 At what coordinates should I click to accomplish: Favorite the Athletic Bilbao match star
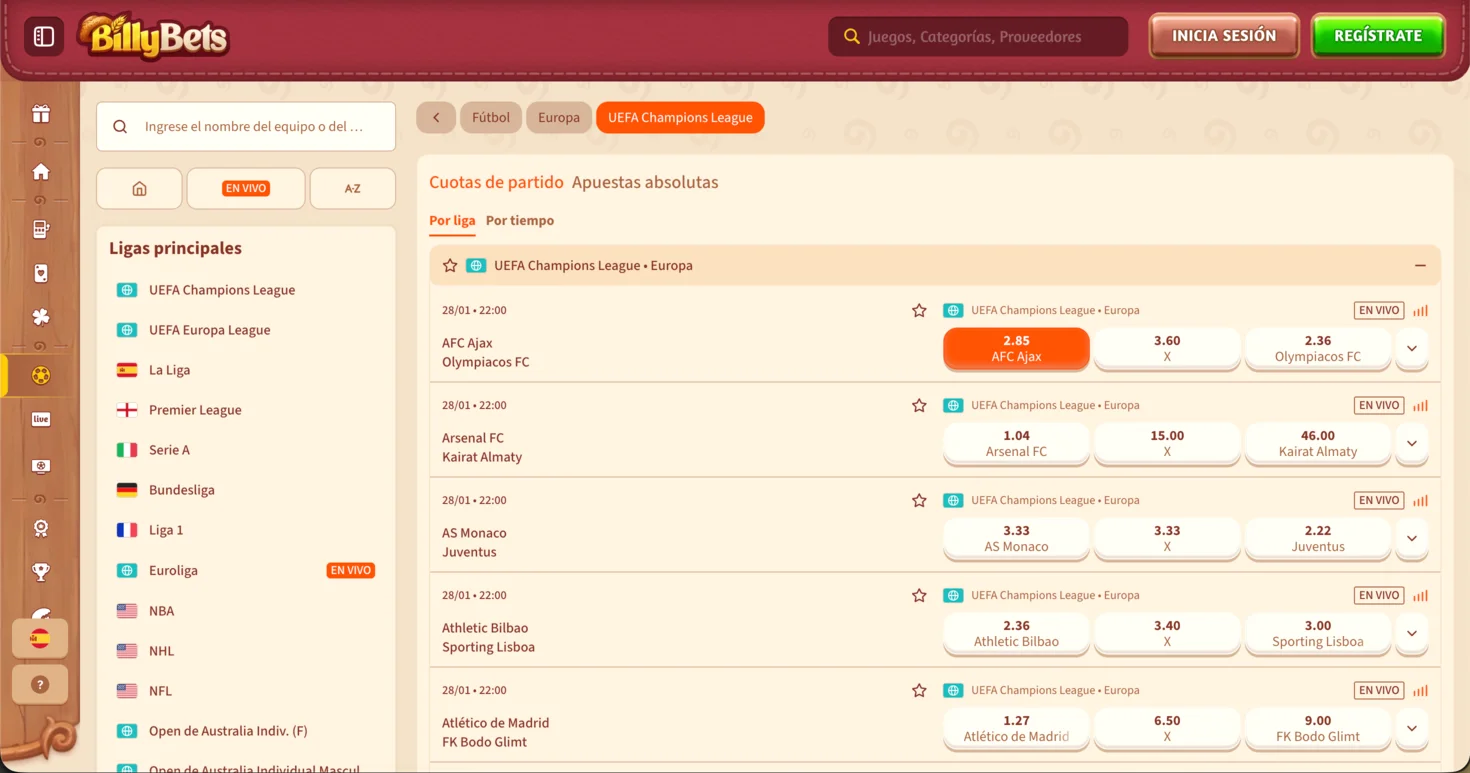(x=919, y=596)
